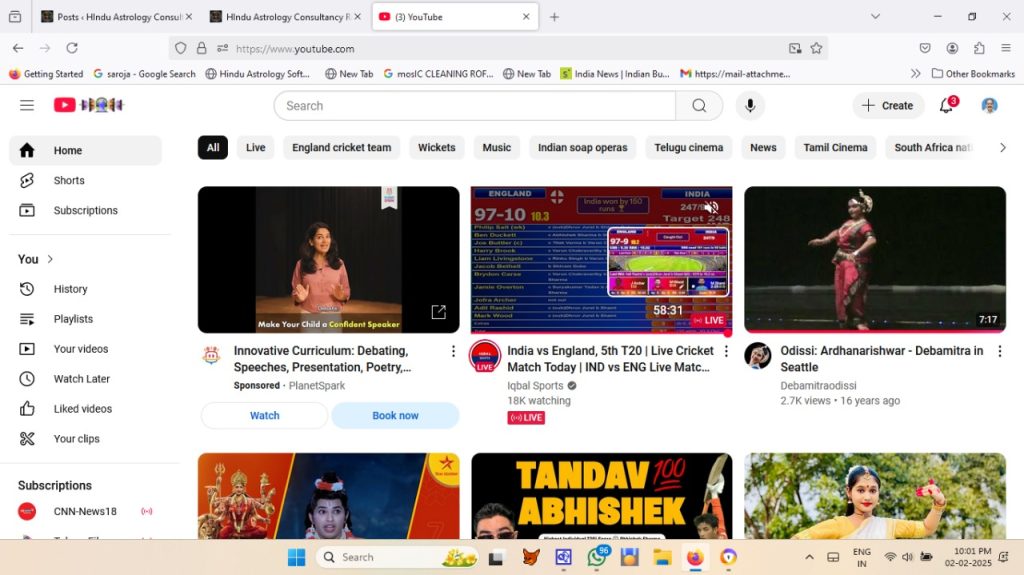The image size is (1024, 575).
Task: Open Odissi Ardhanarishwar video title
Action: [882, 359]
